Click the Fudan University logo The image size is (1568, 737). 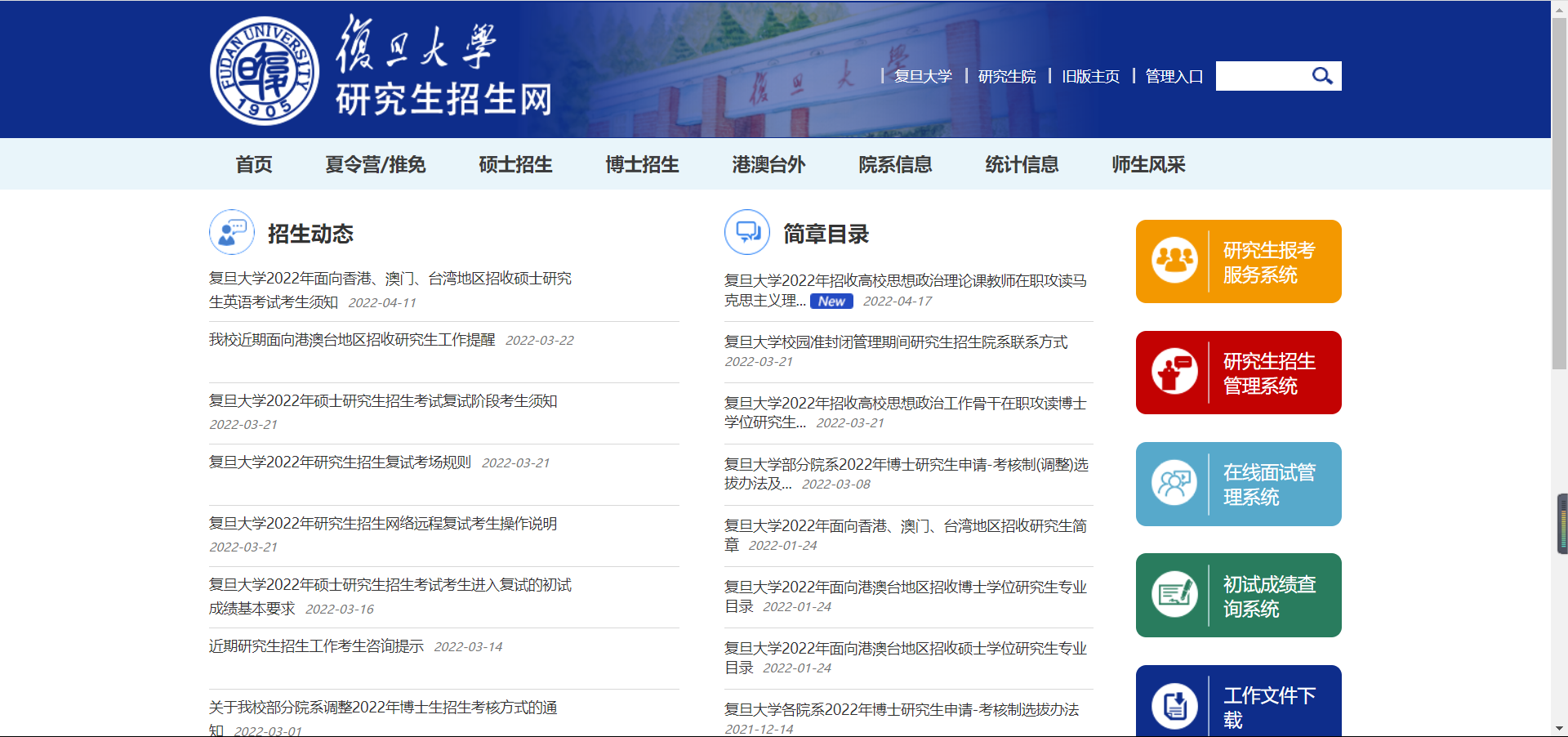pos(265,71)
